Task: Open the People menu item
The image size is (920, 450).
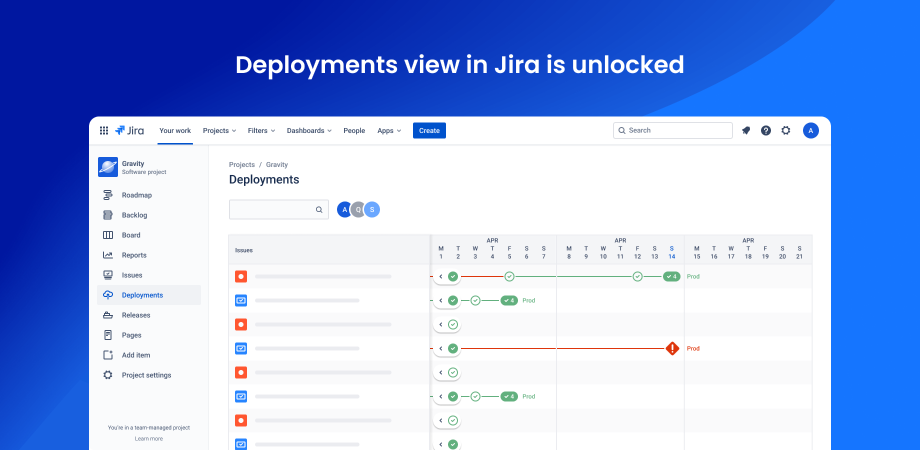Action: click(354, 130)
